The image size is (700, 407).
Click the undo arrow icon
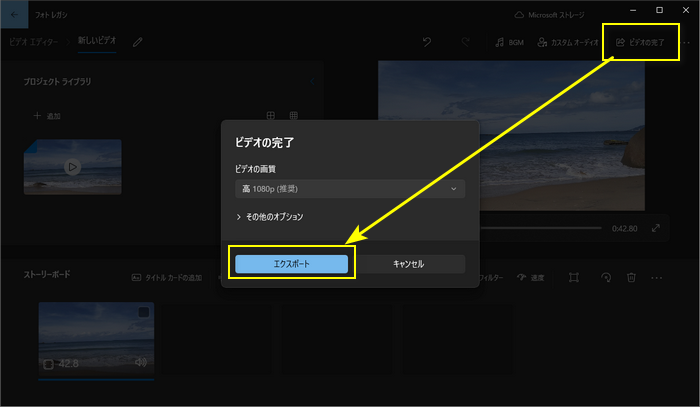pos(427,42)
